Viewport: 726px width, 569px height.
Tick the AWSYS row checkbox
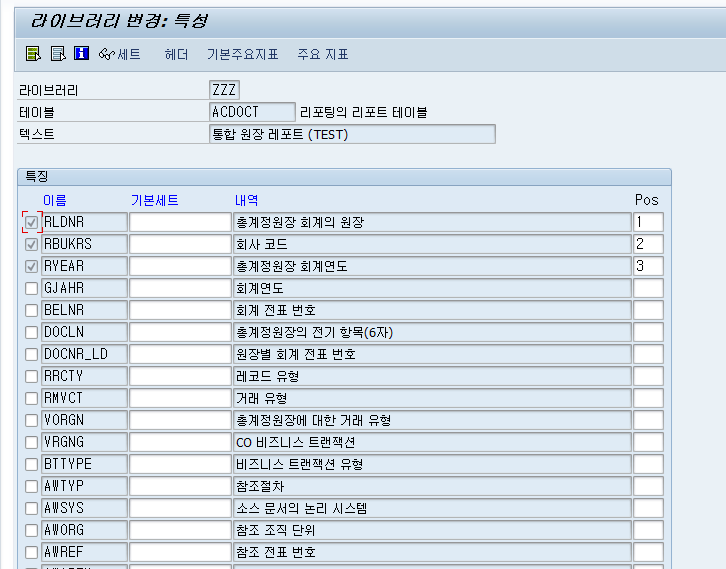31,508
